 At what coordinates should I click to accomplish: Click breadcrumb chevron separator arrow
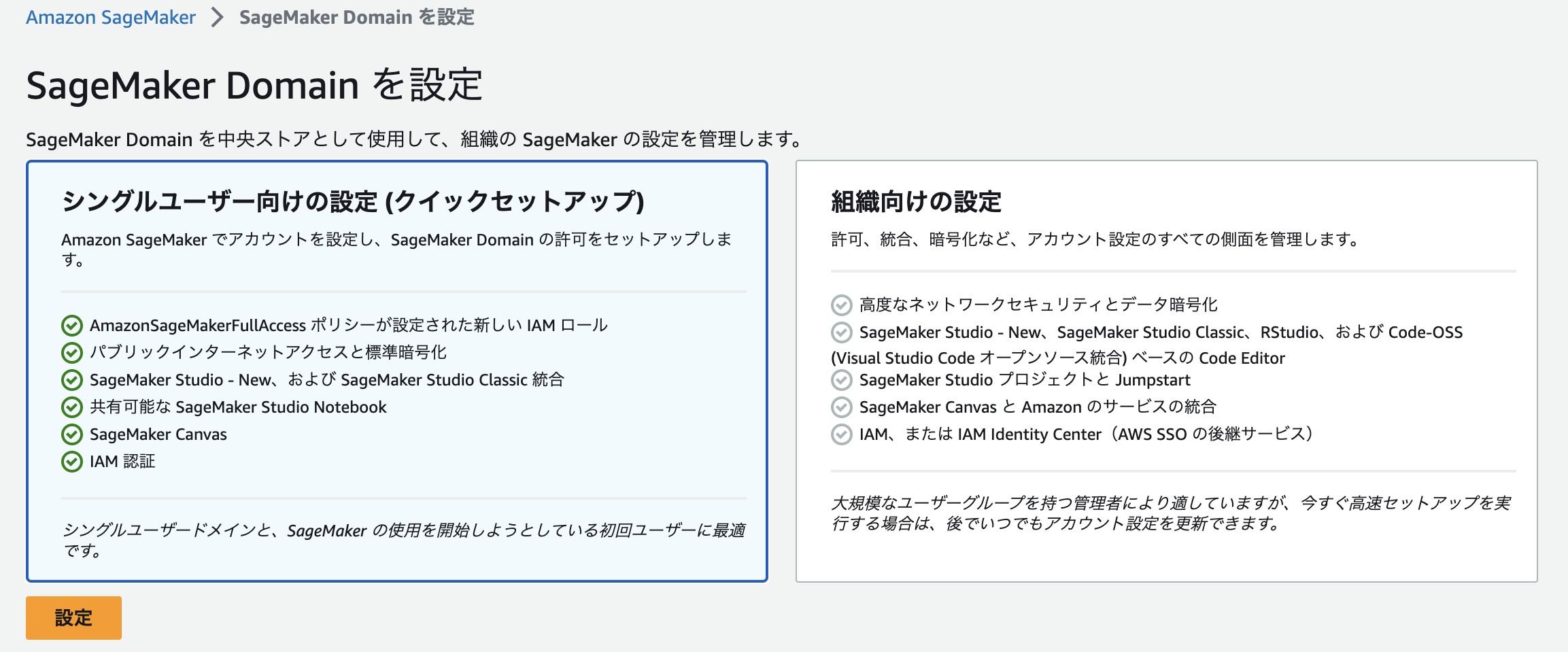tap(217, 17)
